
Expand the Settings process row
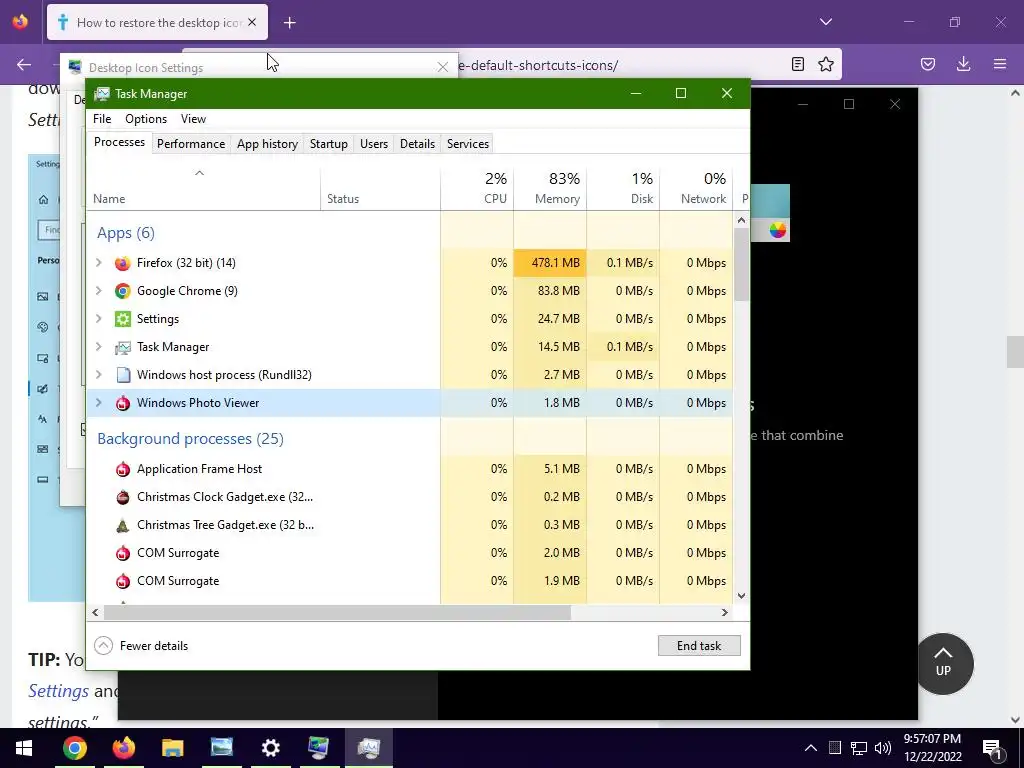(99, 319)
